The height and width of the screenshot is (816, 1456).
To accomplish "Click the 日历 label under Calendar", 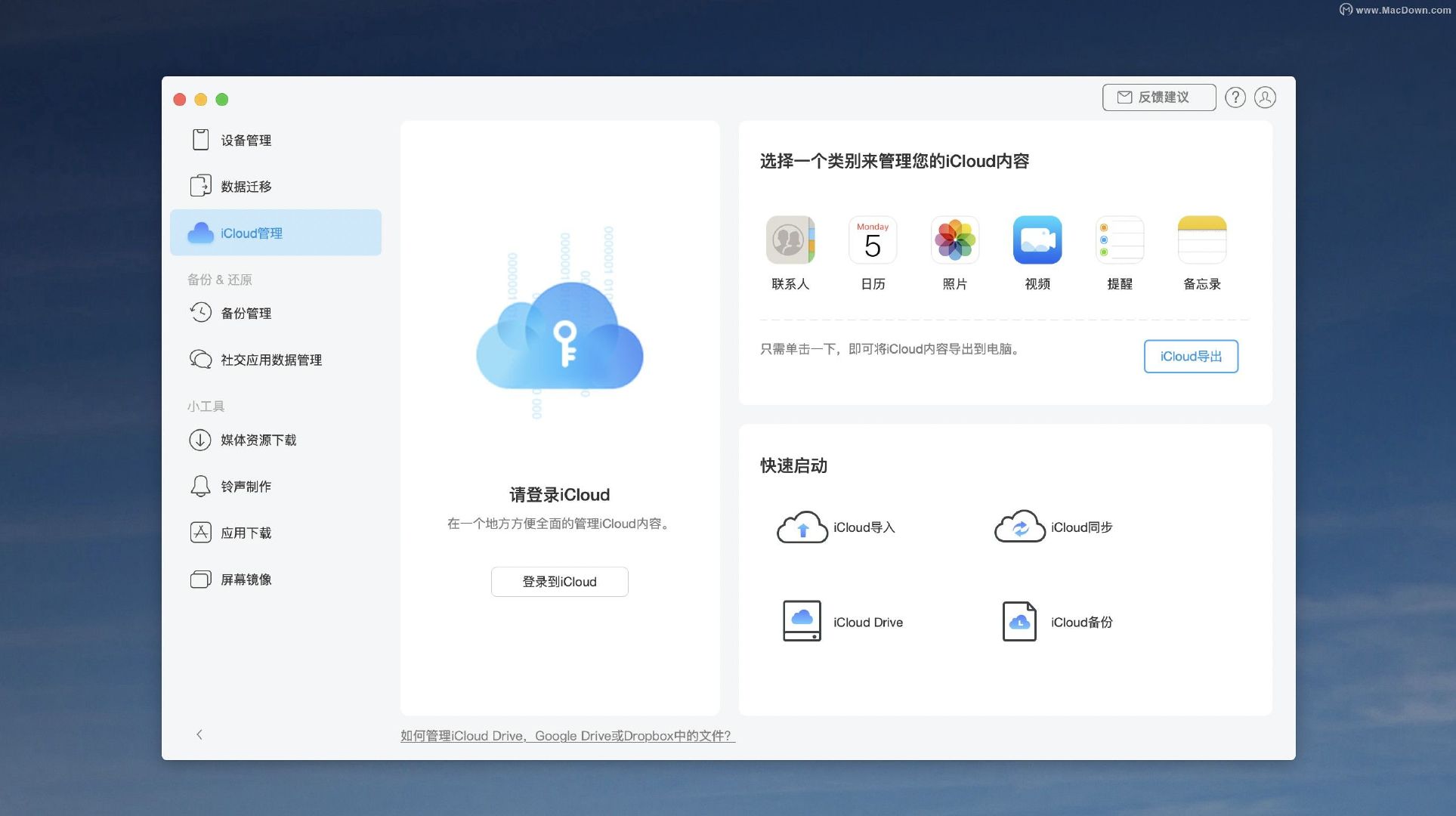I will click(x=873, y=284).
